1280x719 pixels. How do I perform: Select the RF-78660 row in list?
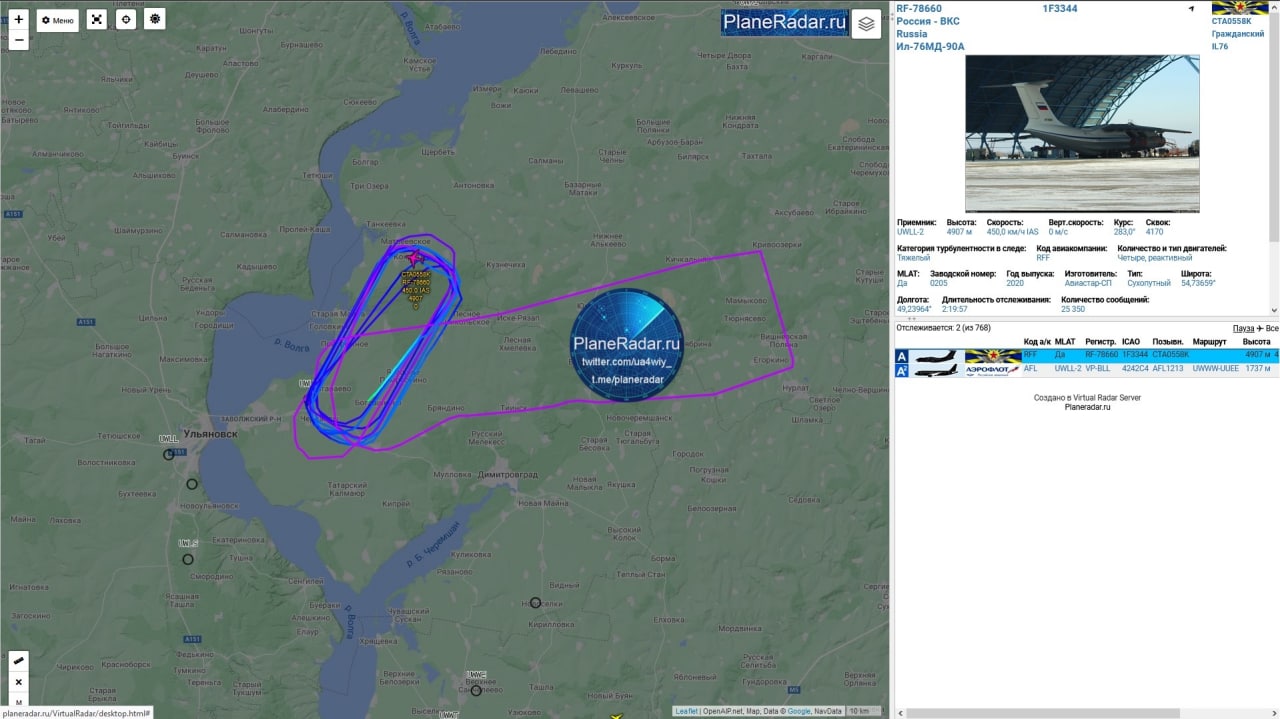[1087, 355]
